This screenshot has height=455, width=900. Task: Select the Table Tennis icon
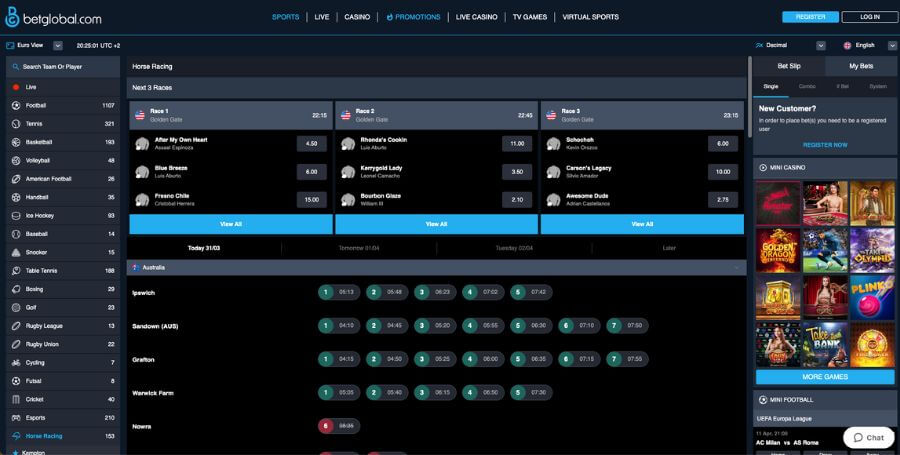[x=16, y=271]
